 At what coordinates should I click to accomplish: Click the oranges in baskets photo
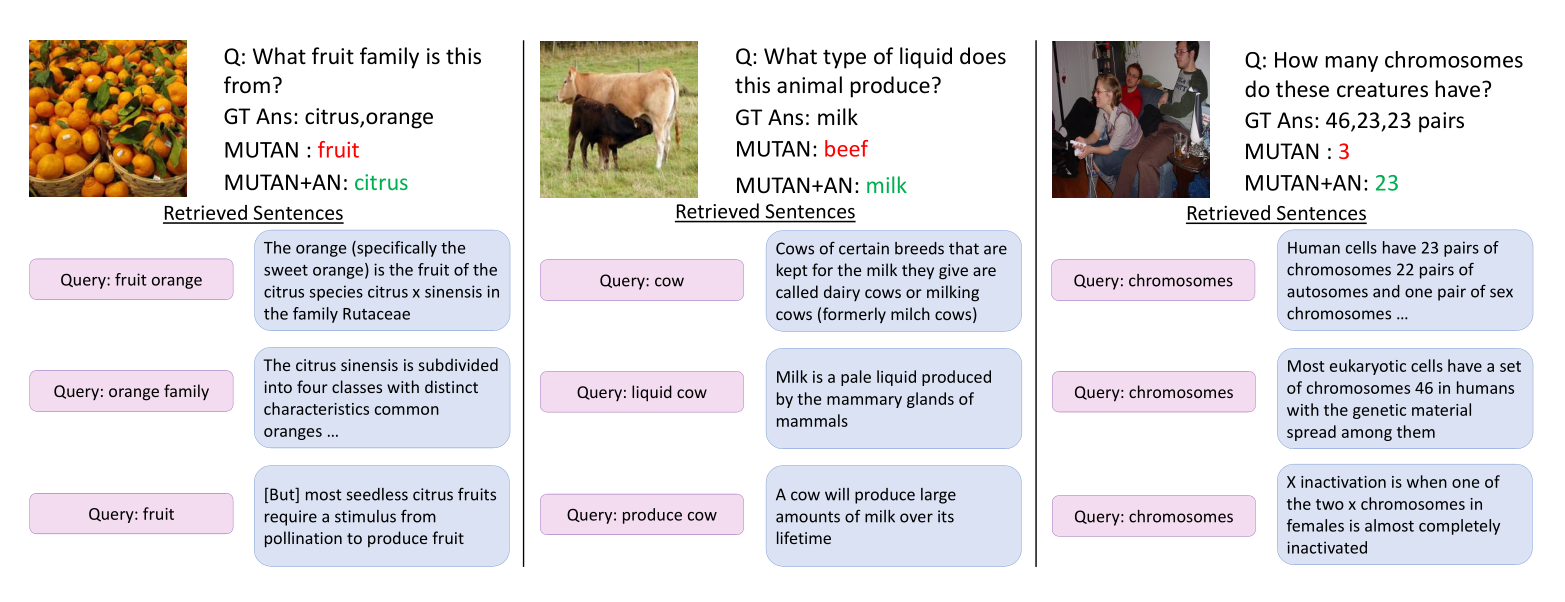coord(108,118)
